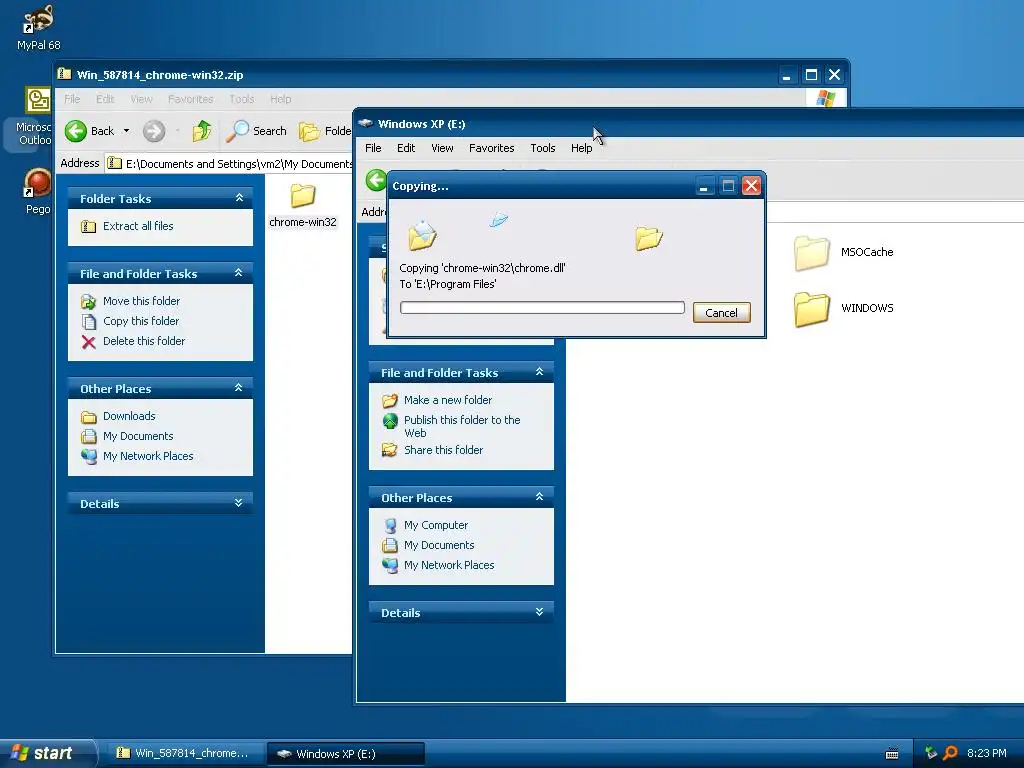Minimize the zip window

point(786,75)
